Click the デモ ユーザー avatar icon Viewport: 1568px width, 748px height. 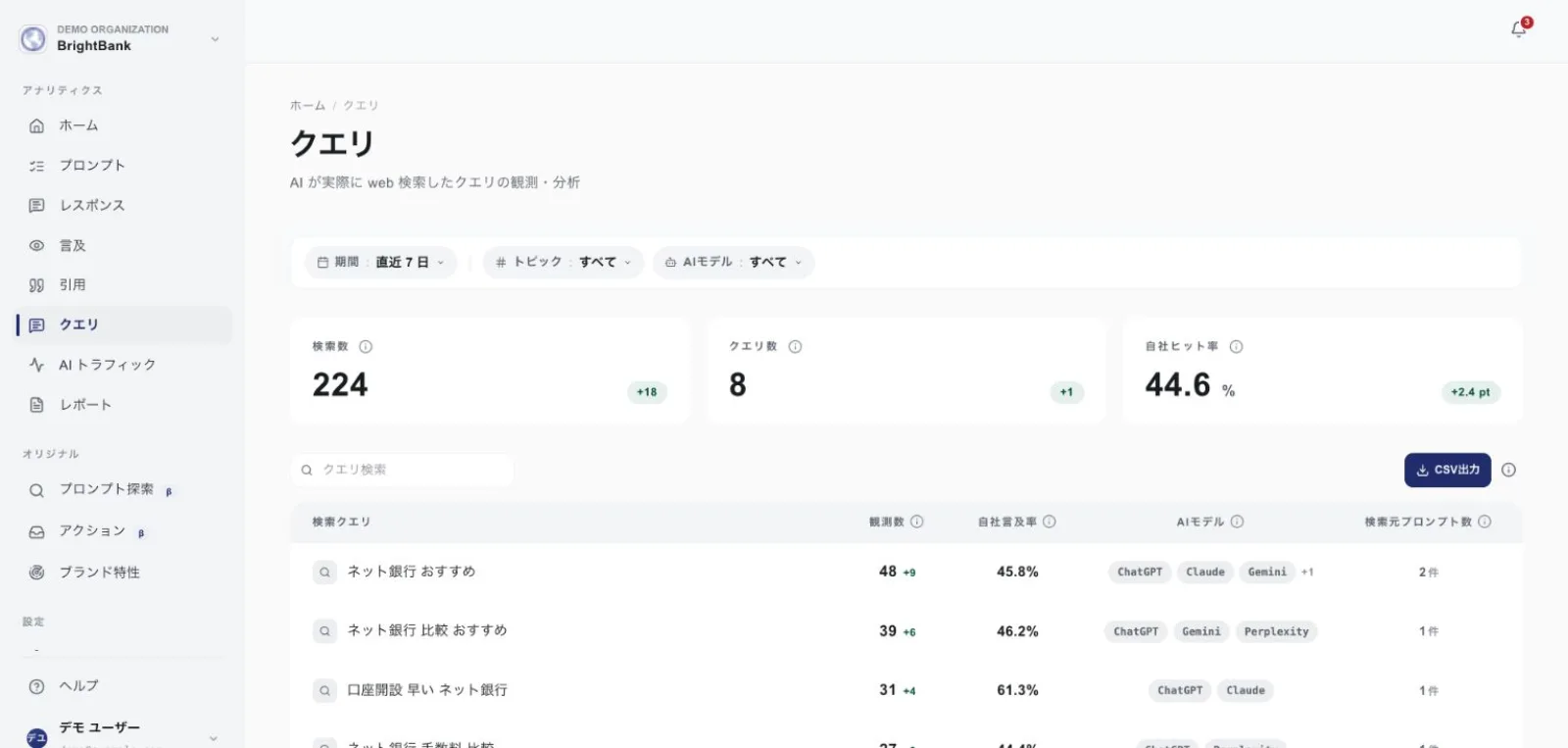37,737
